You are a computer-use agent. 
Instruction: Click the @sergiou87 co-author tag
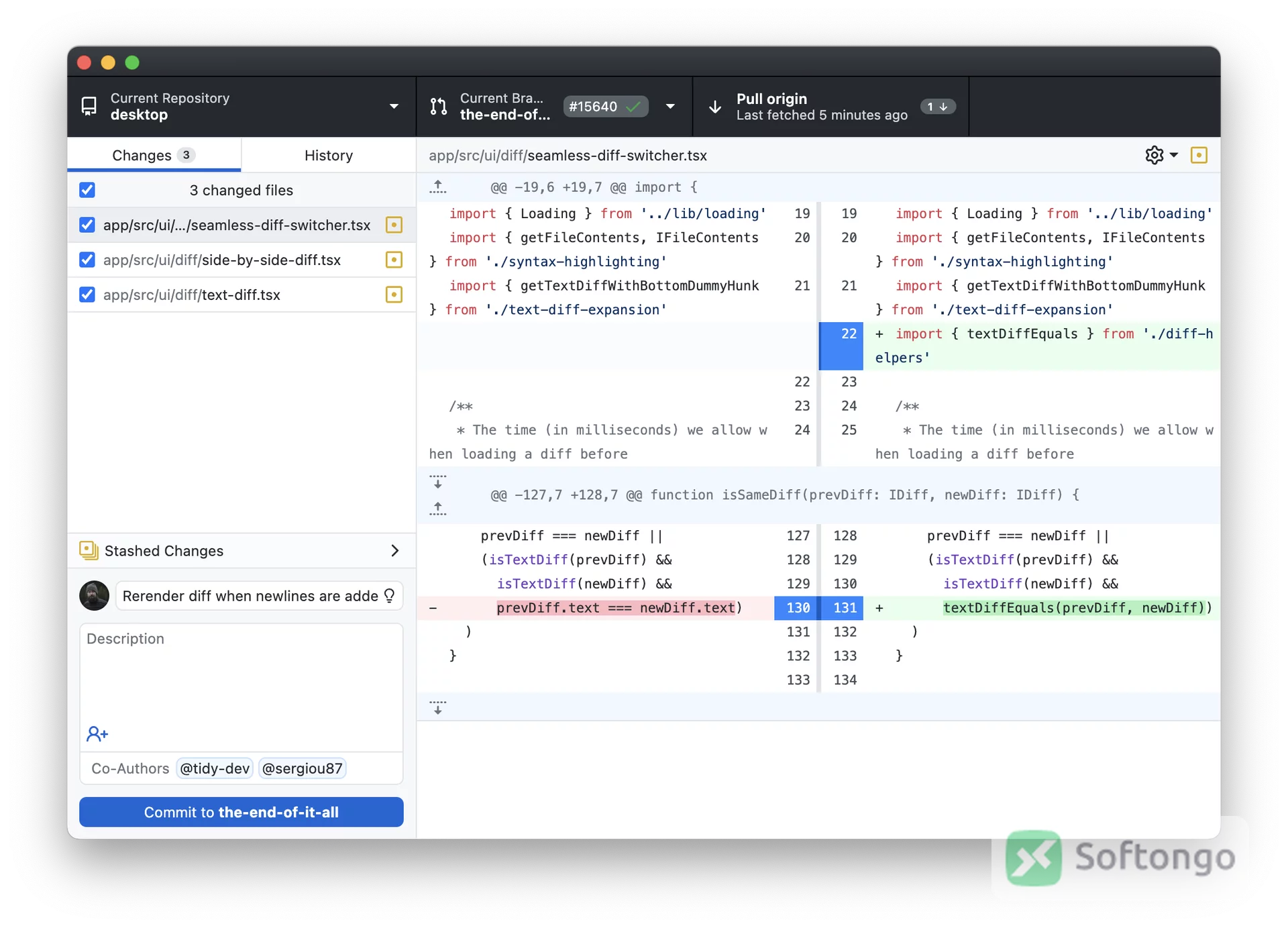tap(302, 768)
